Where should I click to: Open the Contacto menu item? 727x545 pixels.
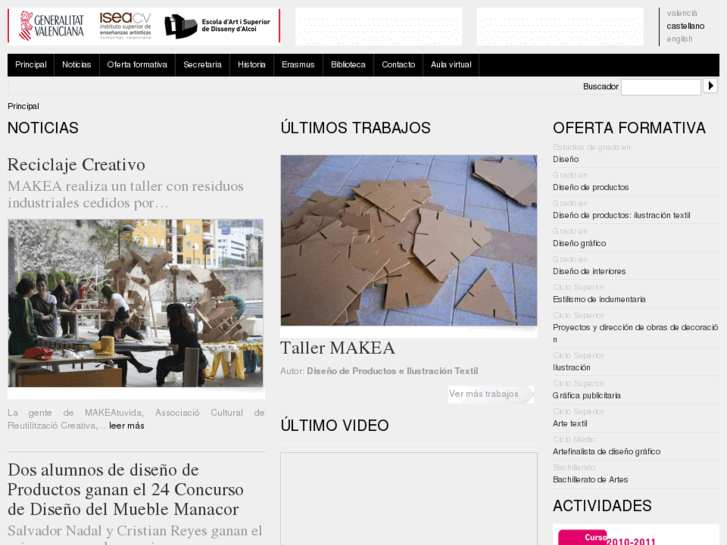click(x=398, y=64)
